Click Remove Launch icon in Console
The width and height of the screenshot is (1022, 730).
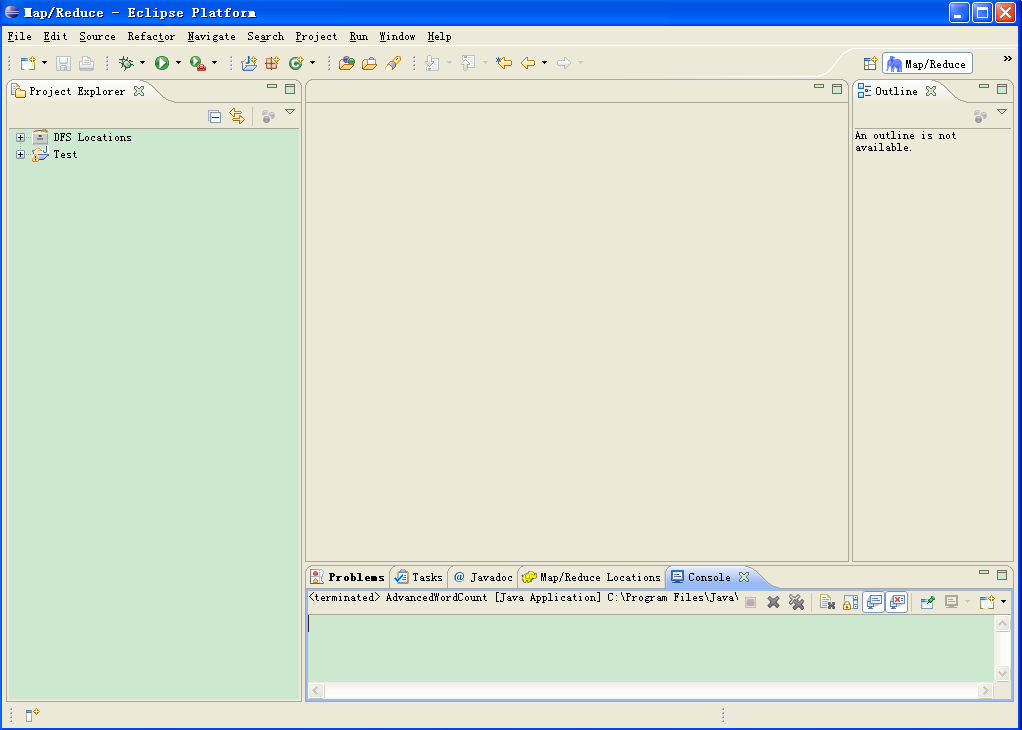point(773,602)
